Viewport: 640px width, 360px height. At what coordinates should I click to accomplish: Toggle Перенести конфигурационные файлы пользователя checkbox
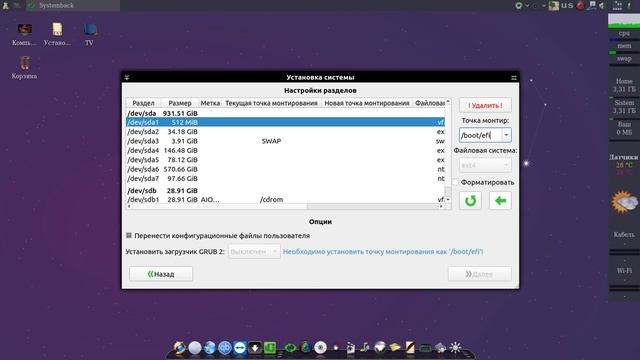pos(129,236)
